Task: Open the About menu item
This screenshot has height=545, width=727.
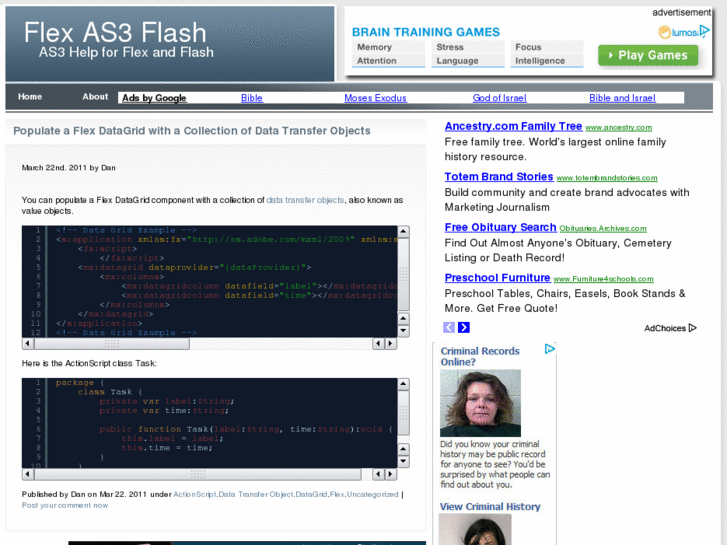Action: pyautogui.click(x=95, y=96)
